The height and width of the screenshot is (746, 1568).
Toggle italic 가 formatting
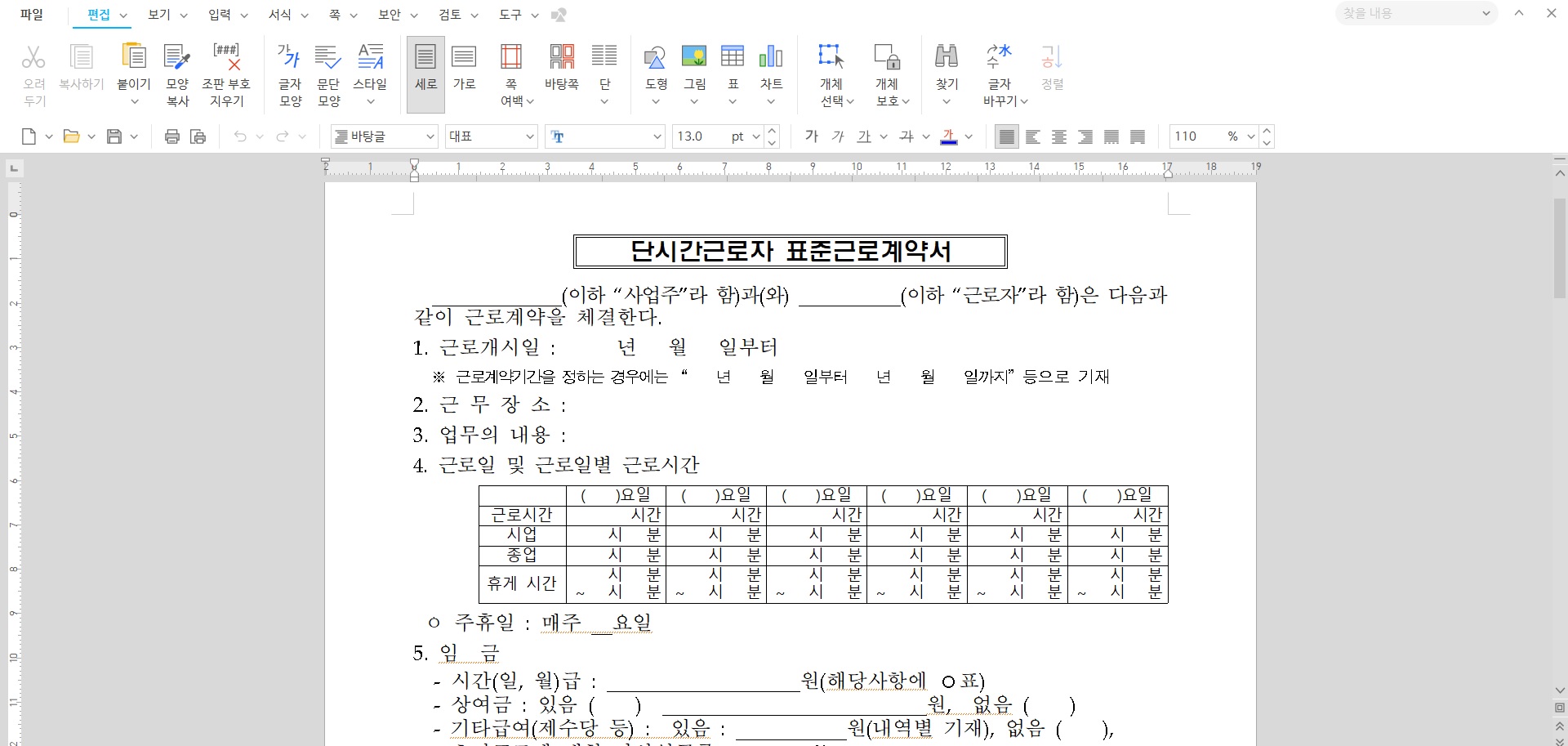tap(838, 136)
